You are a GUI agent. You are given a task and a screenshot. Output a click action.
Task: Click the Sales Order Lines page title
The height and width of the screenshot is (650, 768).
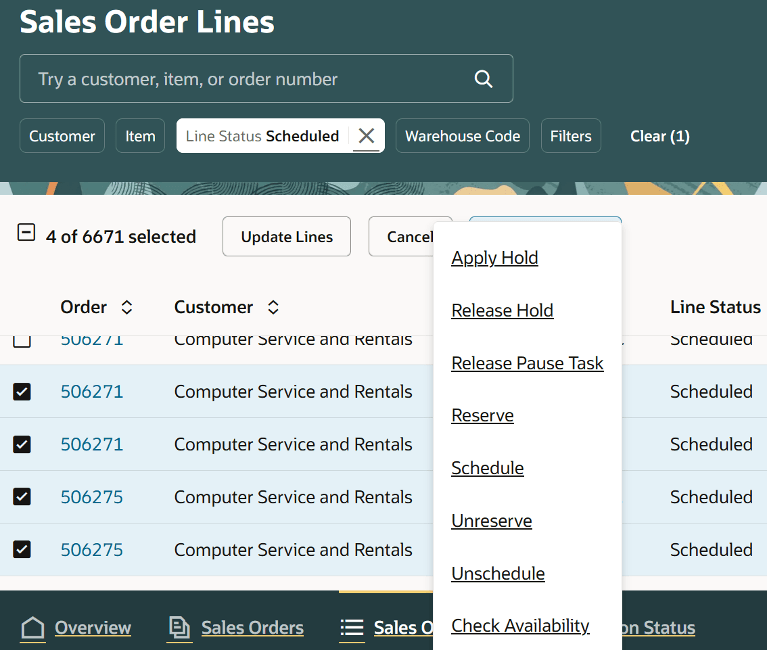[147, 22]
